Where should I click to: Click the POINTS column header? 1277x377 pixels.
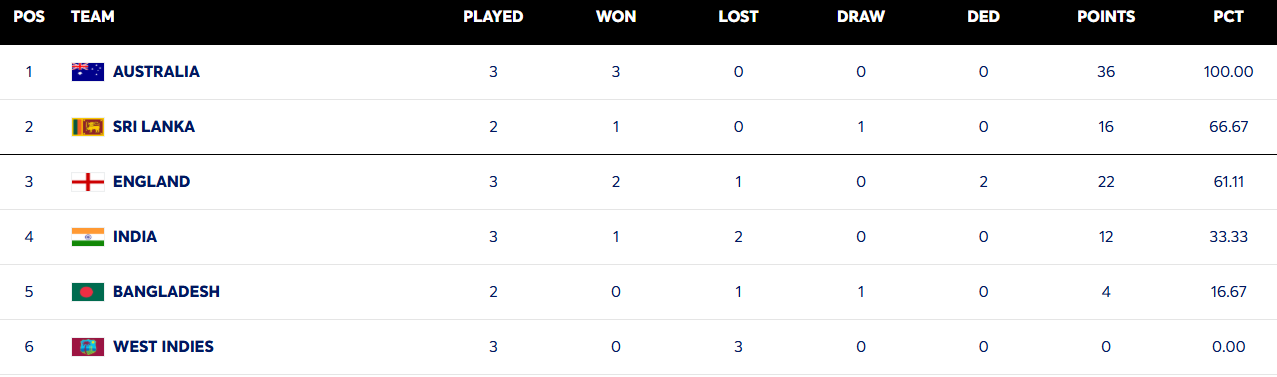tap(1106, 17)
